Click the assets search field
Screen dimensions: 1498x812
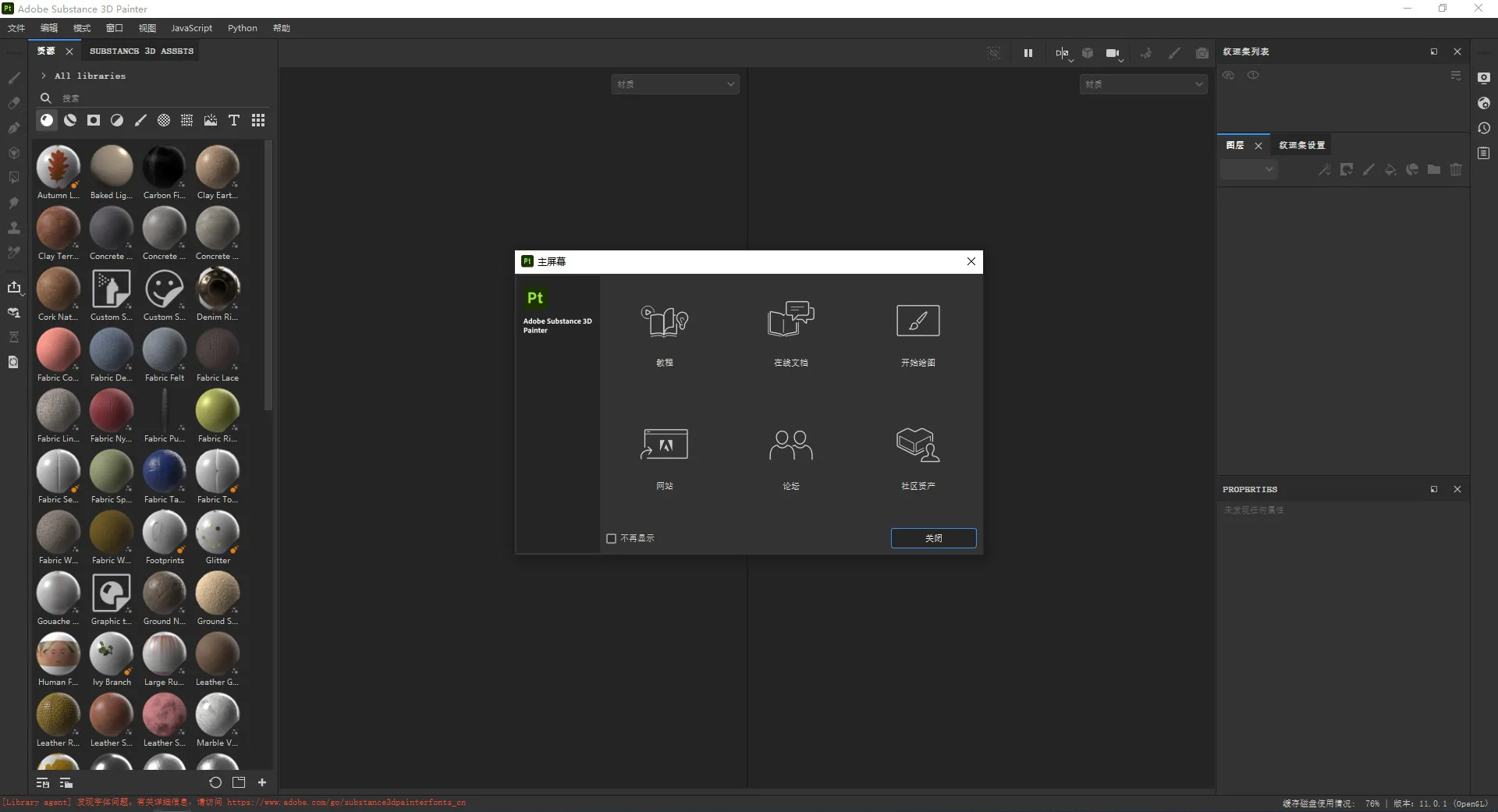click(156, 98)
